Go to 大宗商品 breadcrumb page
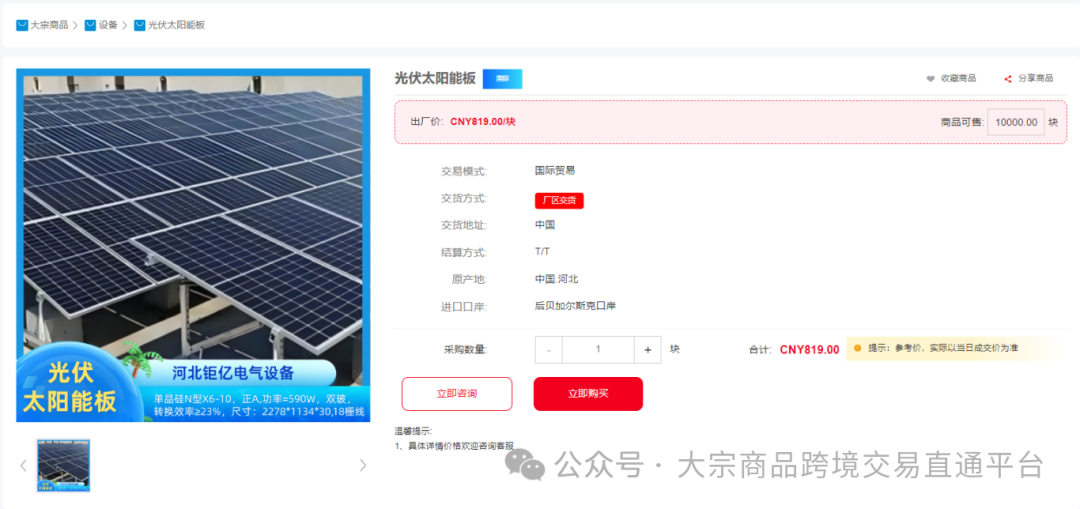This screenshot has height=509, width=1080. 49,25
